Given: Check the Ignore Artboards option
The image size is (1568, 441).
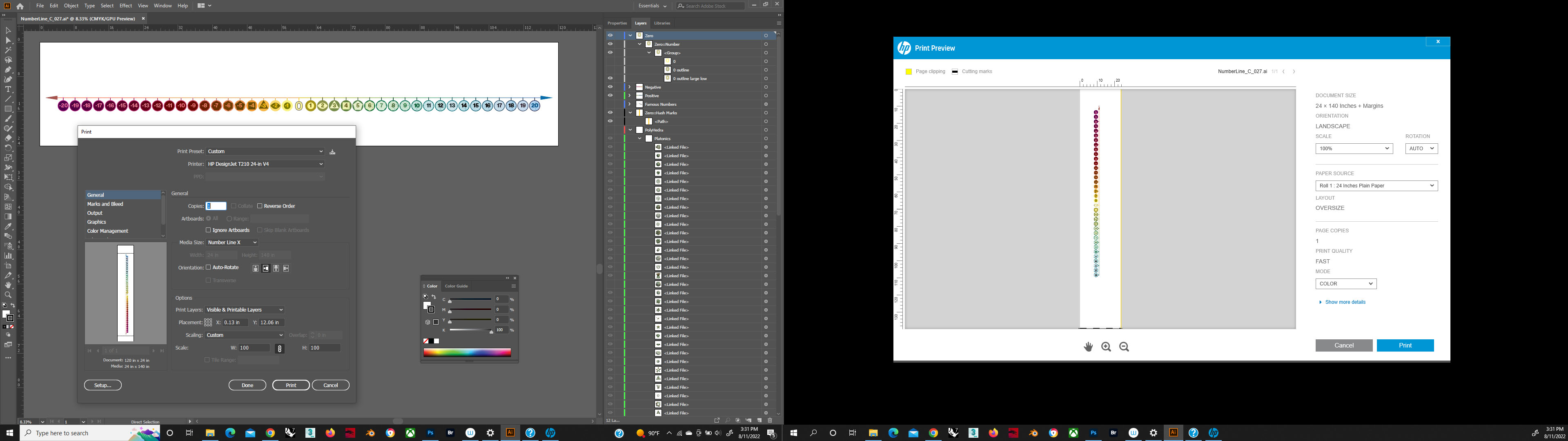Looking at the screenshot, I should pyautogui.click(x=209, y=230).
